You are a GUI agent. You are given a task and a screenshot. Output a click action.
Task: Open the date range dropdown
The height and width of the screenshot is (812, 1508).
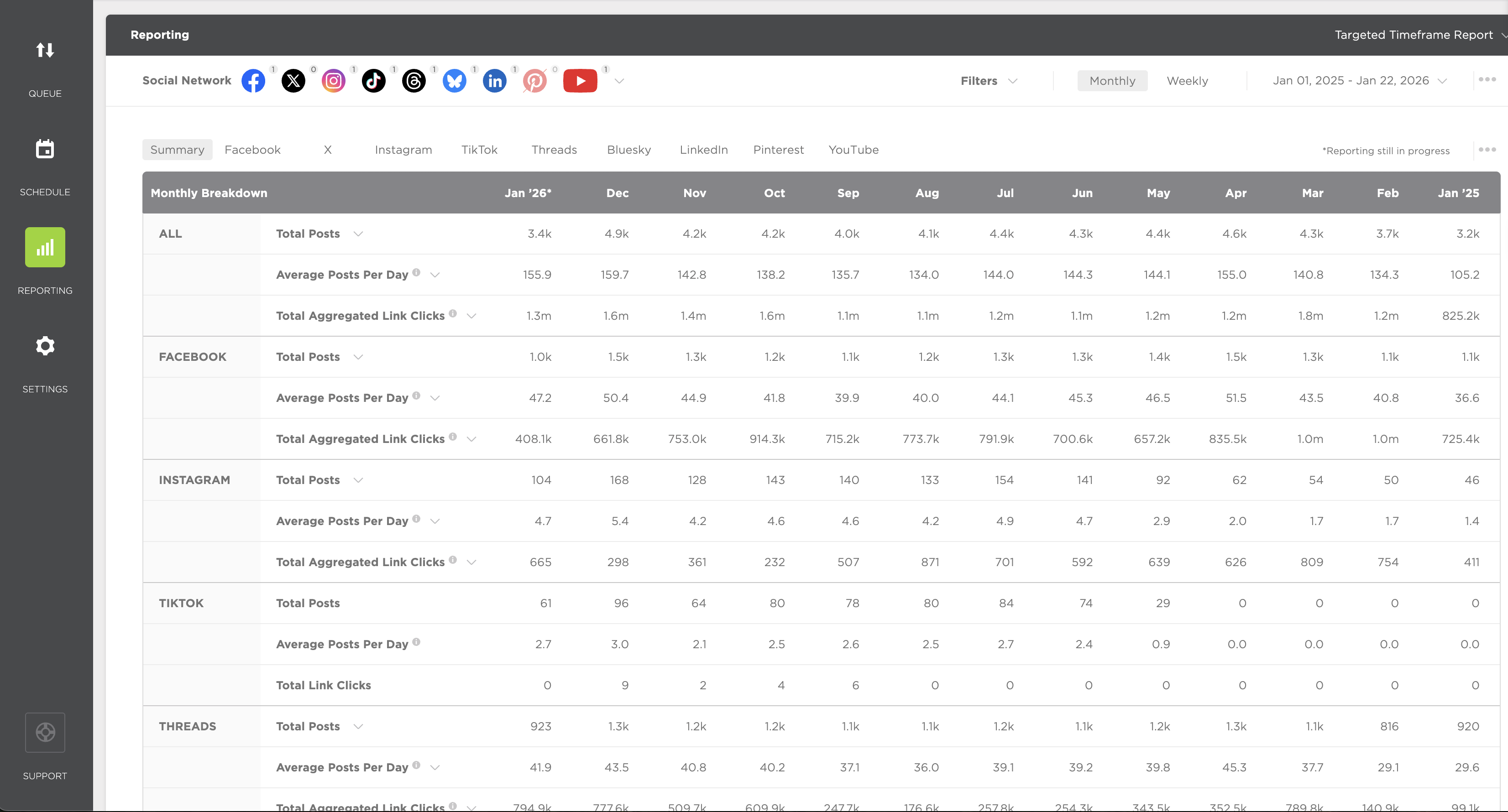1359,81
